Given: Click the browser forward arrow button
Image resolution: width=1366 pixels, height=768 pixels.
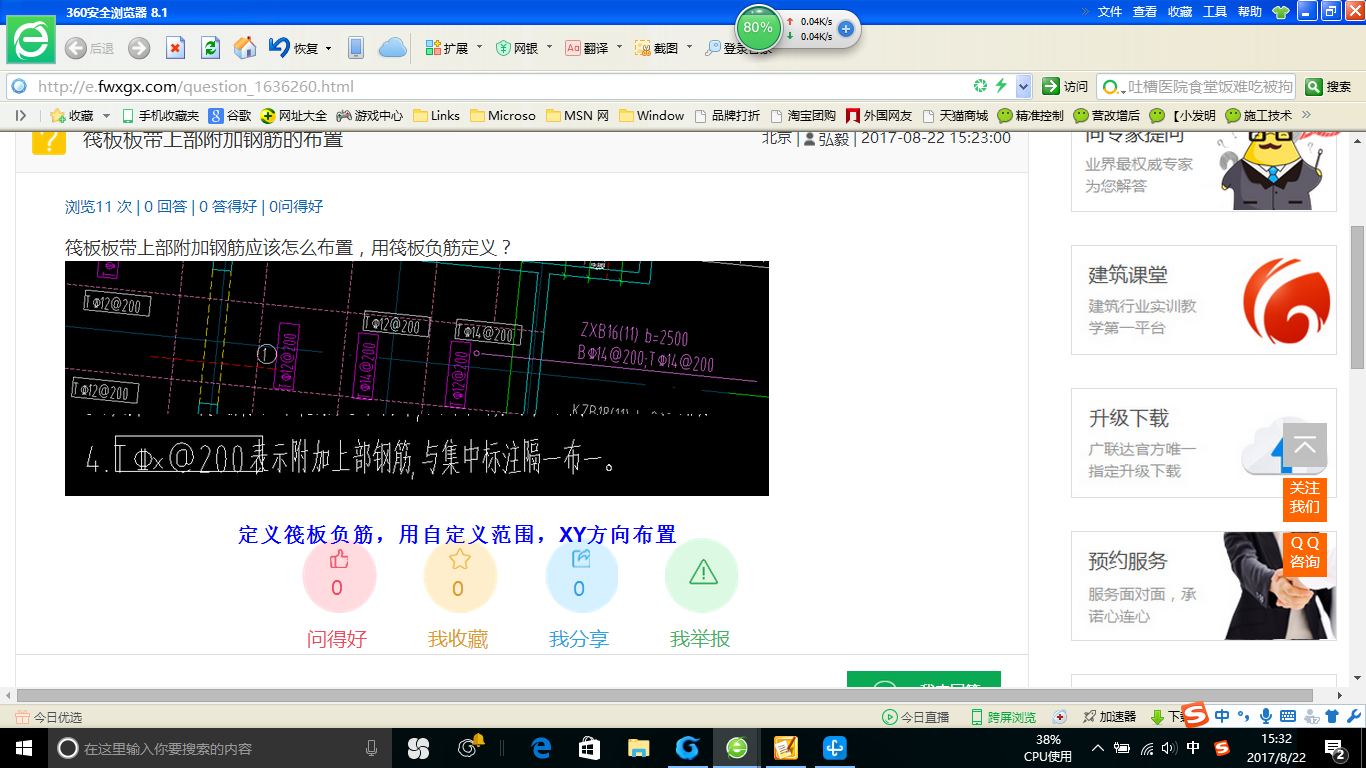Looking at the screenshot, I should point(139,48).
